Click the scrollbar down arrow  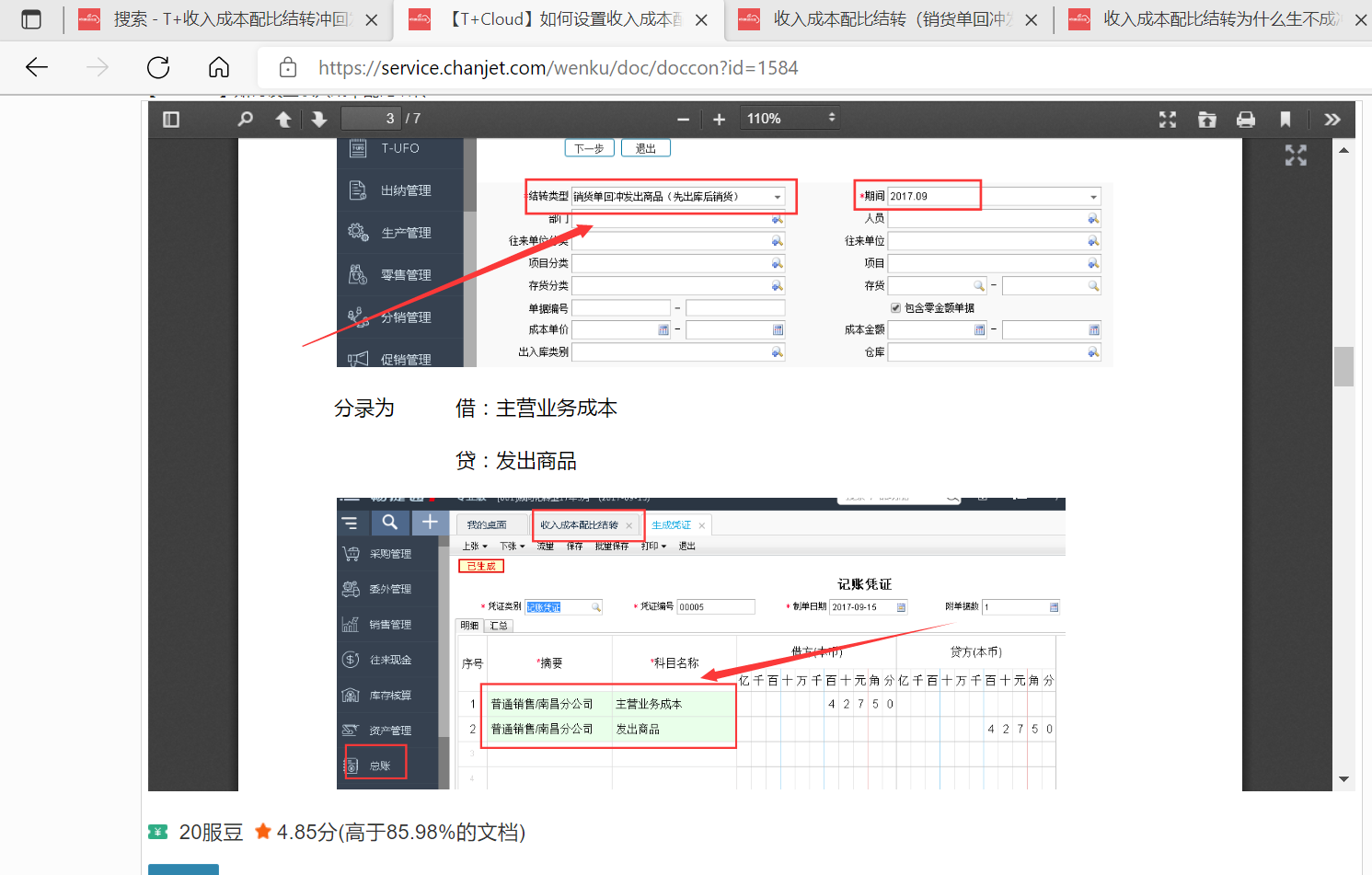(x=1344, y=779)
